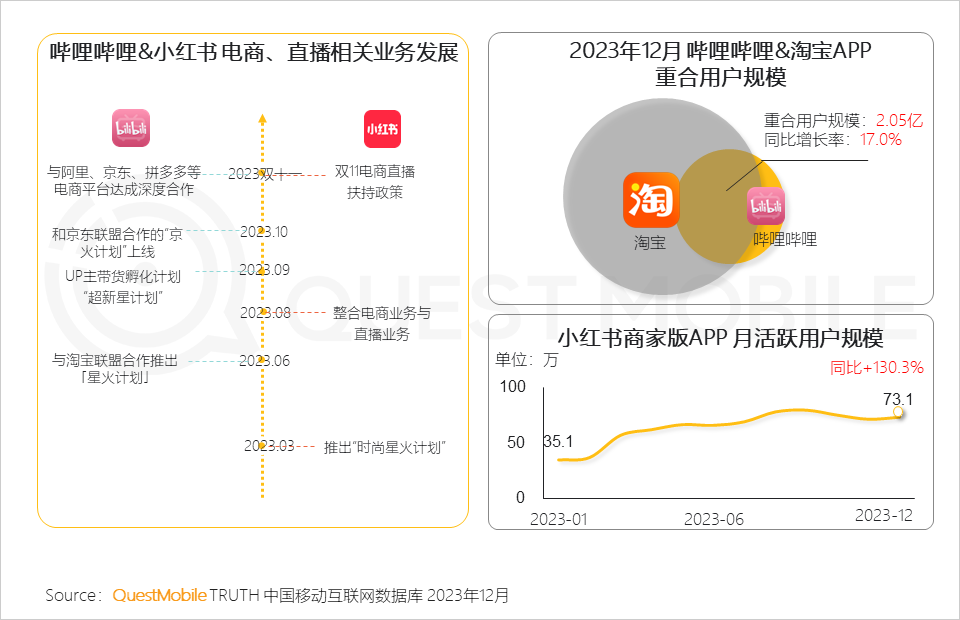Select the 2023.10 timeline marker
960x620 pixels.
point(264,232)
